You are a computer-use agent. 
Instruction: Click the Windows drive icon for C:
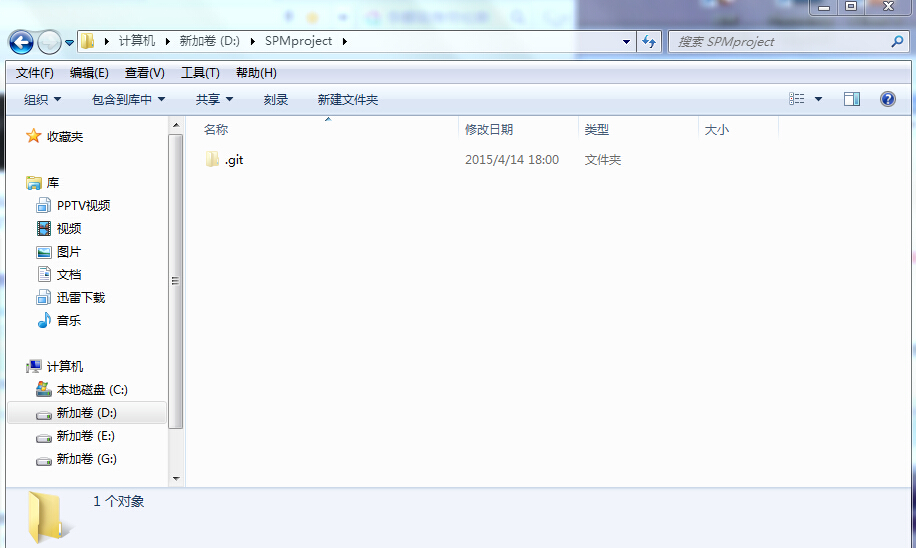click(44, 389)
